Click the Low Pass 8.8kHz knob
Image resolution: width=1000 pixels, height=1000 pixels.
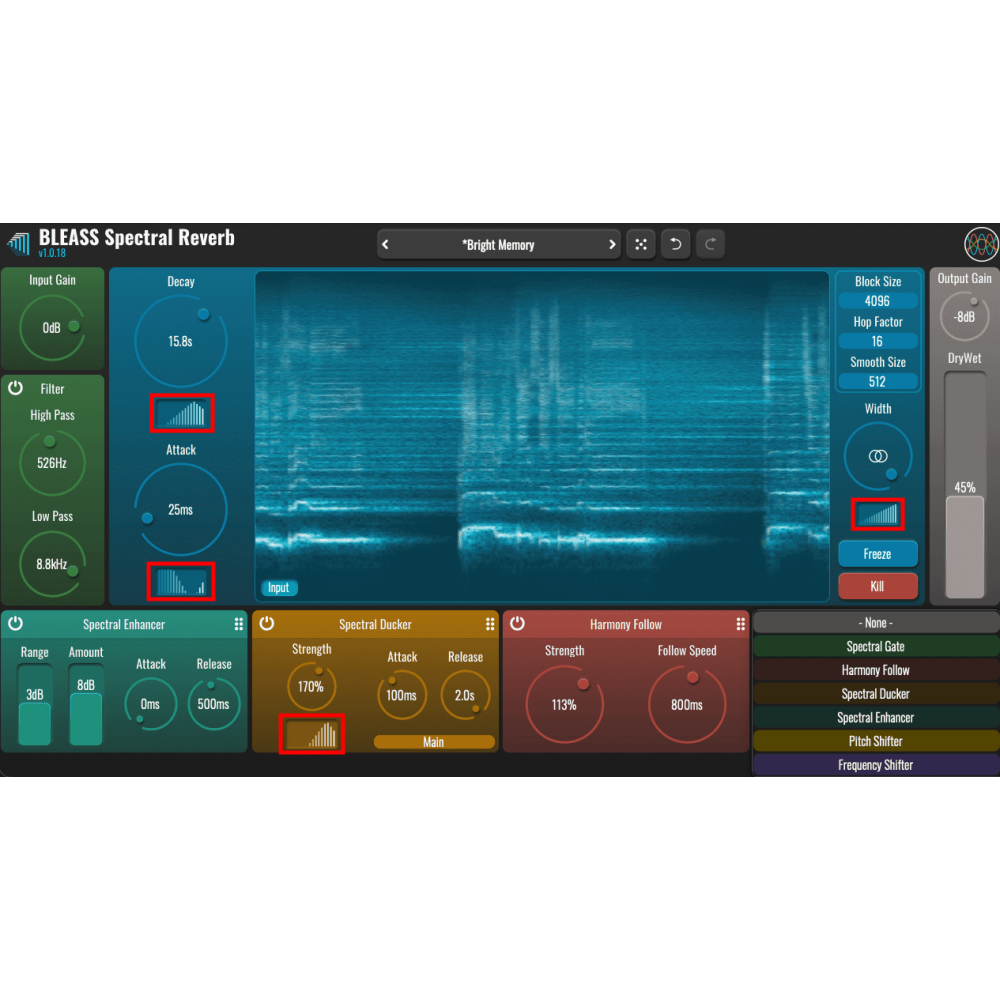point(52,564)
